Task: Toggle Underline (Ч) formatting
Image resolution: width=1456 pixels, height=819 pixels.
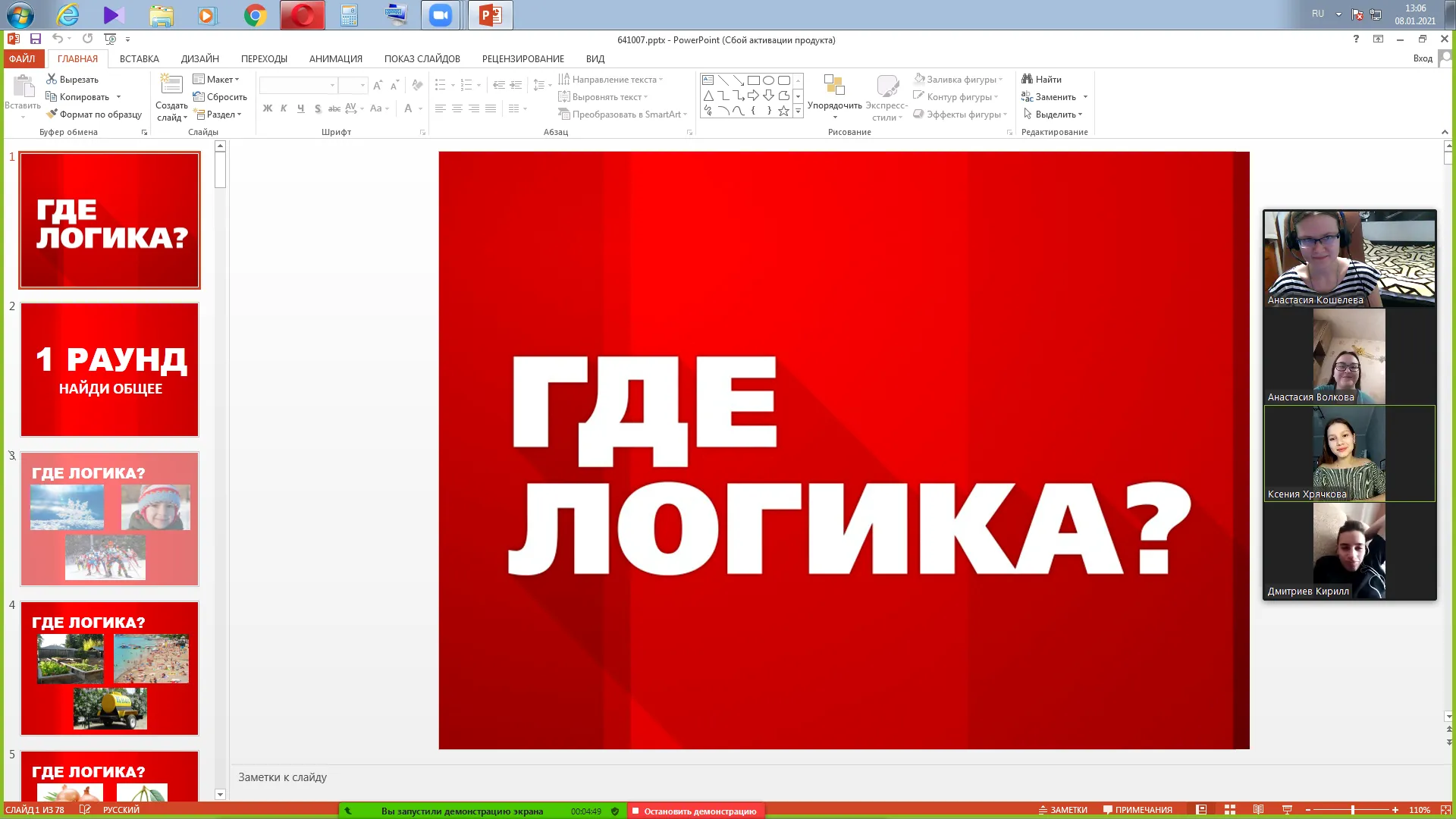Action: pyautogui.click(x=300, y=108)
